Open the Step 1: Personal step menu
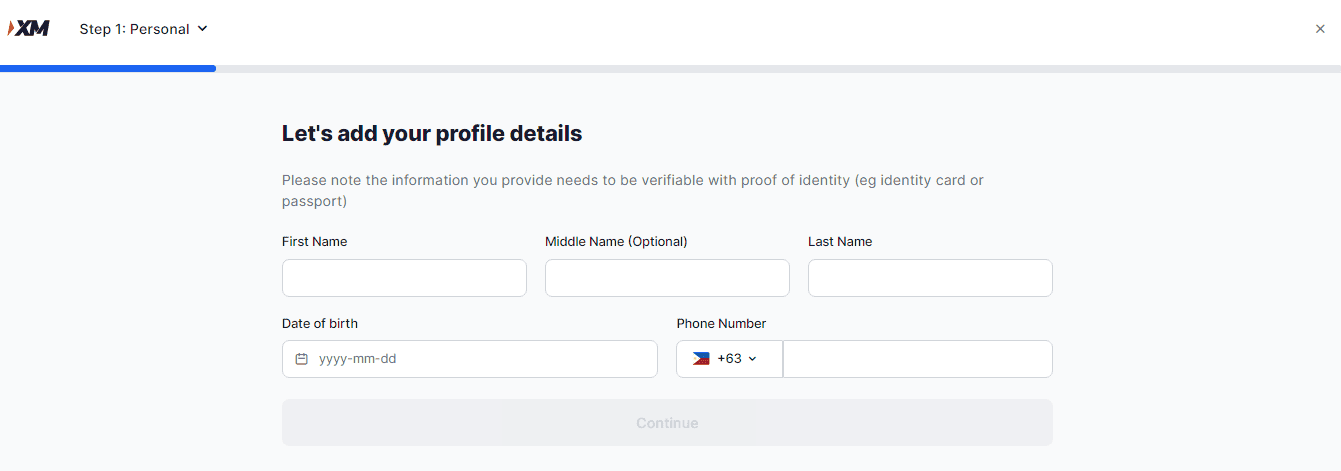This screenshot has height=471, width=1341. click(134, 29)
